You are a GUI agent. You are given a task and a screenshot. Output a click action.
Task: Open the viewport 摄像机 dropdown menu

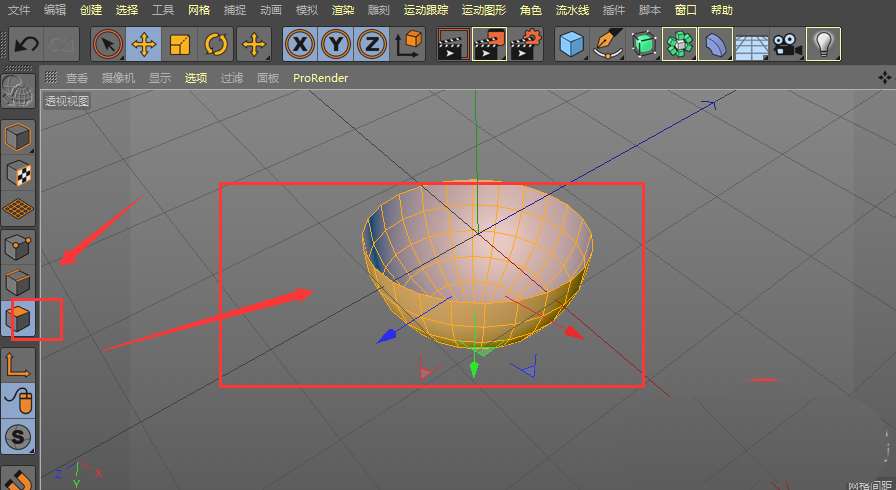[118, 78]
